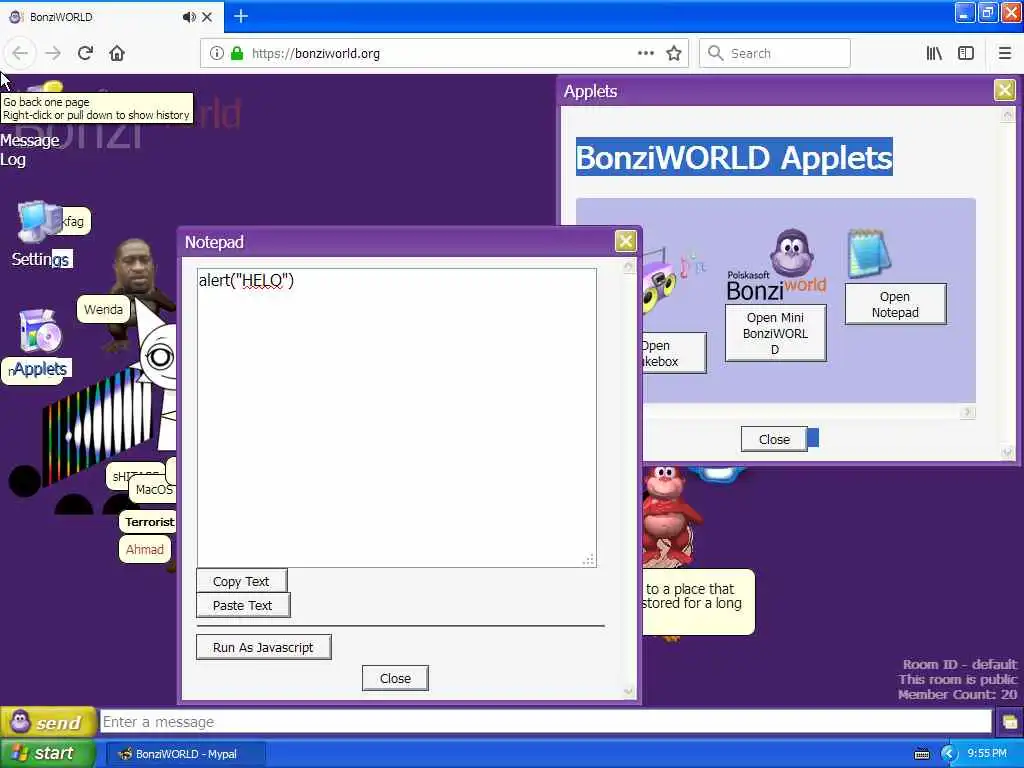The image size is (1024, 768).
Task: Open the browser hamburger menu
Action: 1005,53
